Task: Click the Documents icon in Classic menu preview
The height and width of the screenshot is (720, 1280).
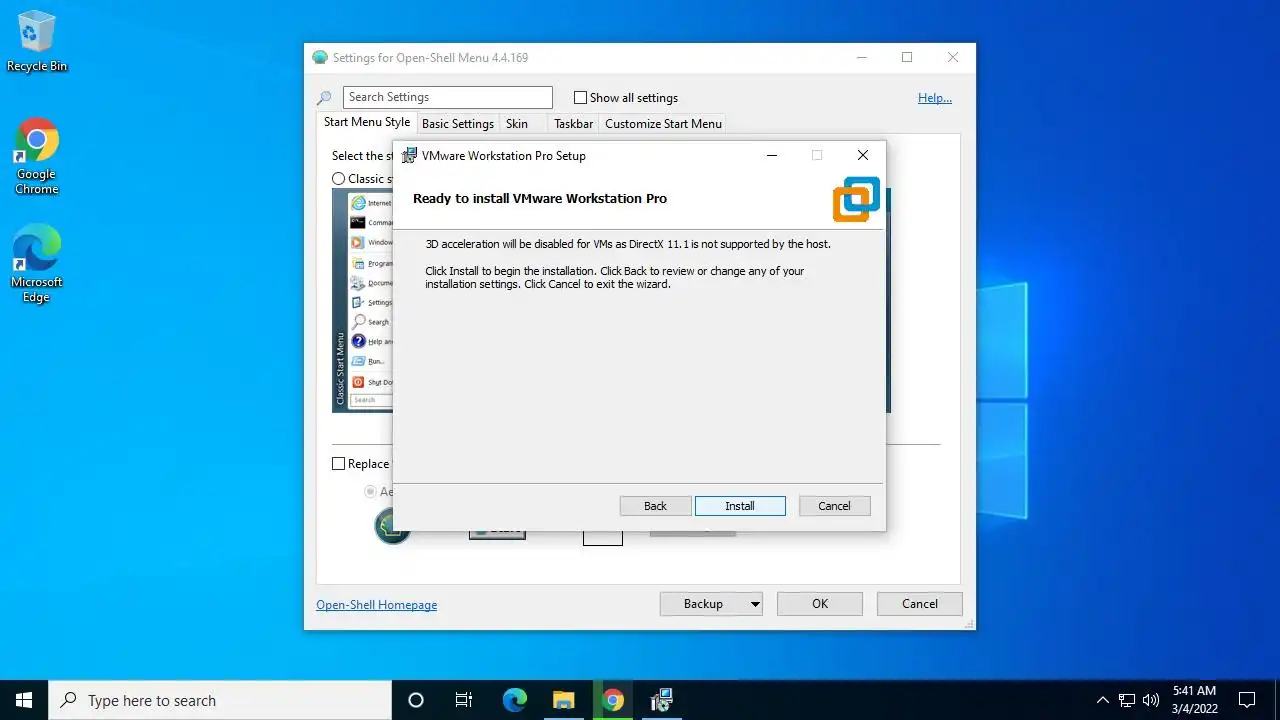Action: click(x=358, y=283)
